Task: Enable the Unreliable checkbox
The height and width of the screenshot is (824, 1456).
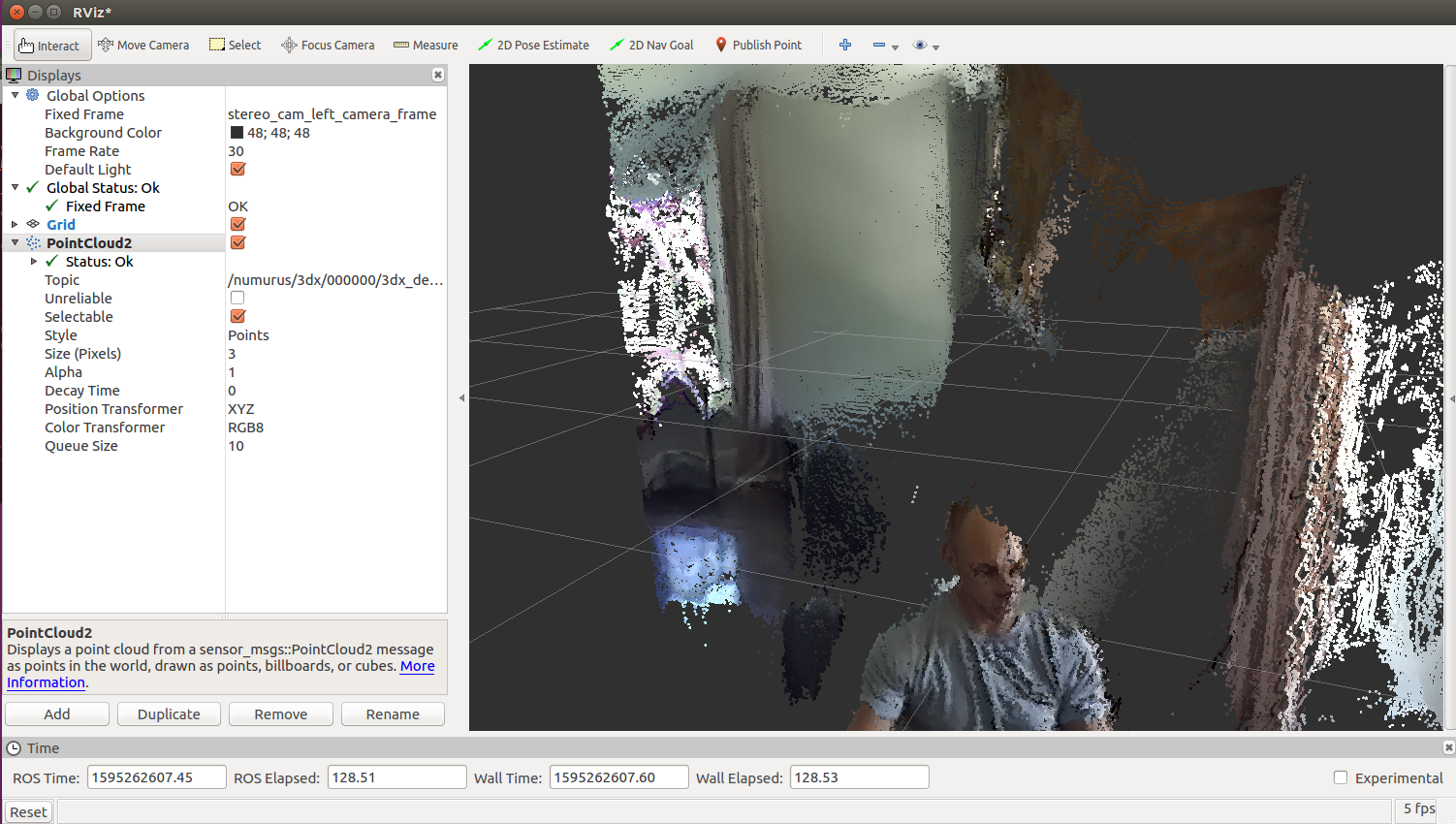Action: [x=237, y=299]
